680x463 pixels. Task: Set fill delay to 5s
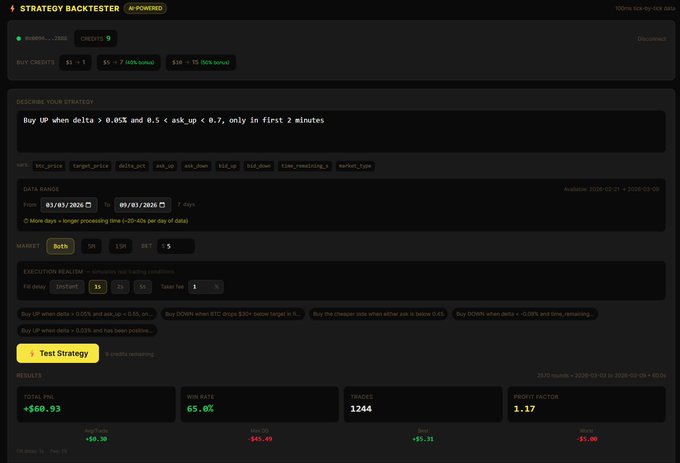[143, 286]
